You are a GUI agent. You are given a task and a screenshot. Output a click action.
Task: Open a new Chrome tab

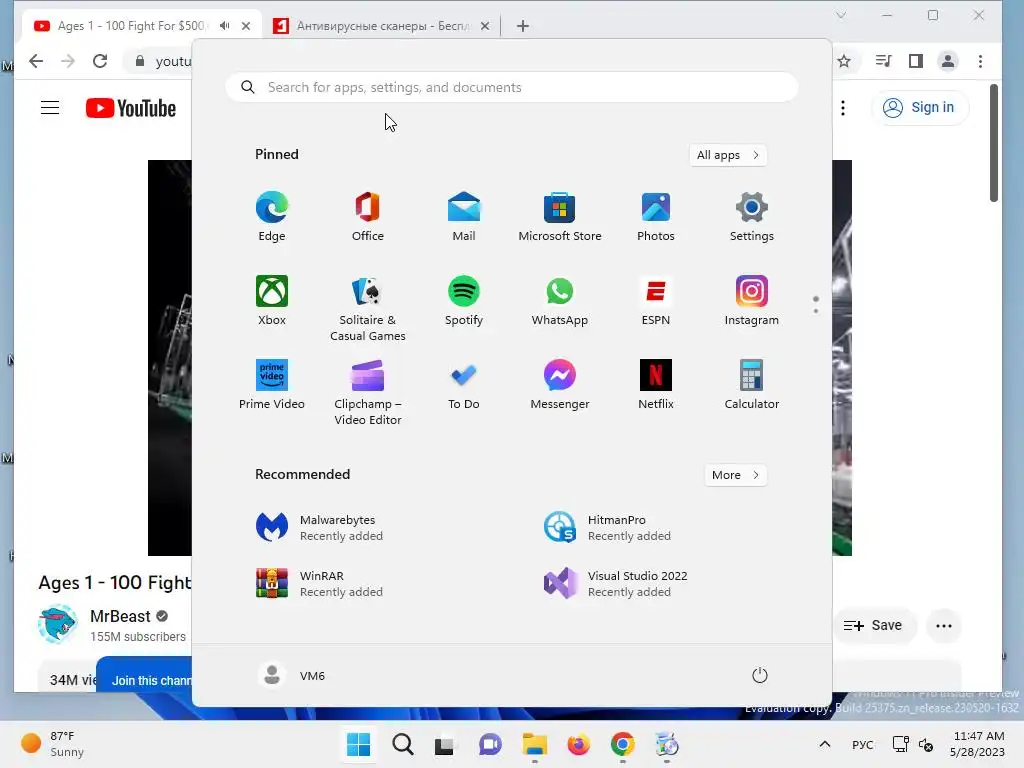click(x=522, y=26)
